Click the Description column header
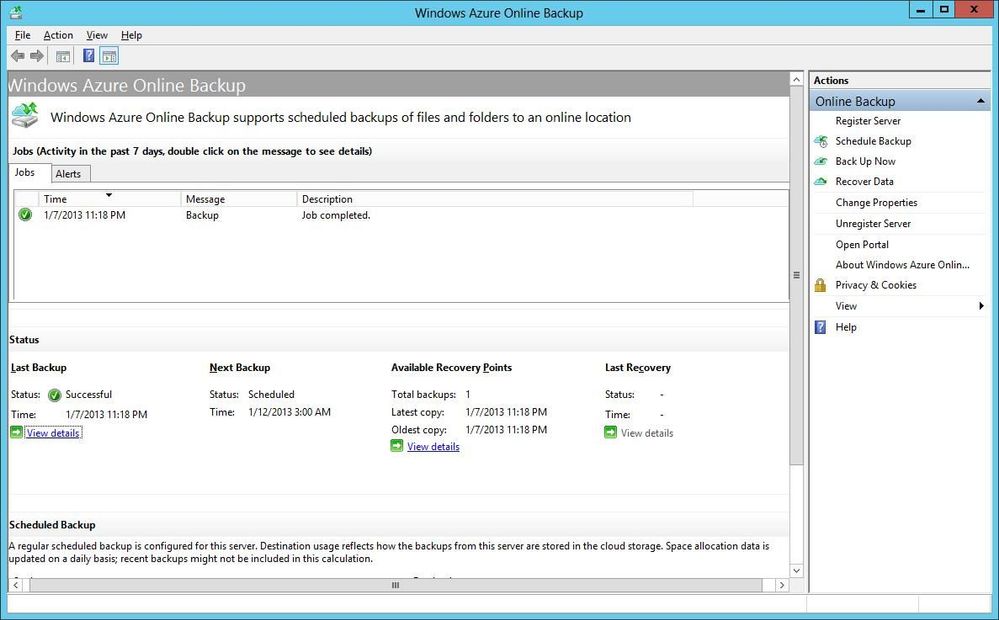The height and width of the screenshot is (620, 999). [x=495, y=199]
